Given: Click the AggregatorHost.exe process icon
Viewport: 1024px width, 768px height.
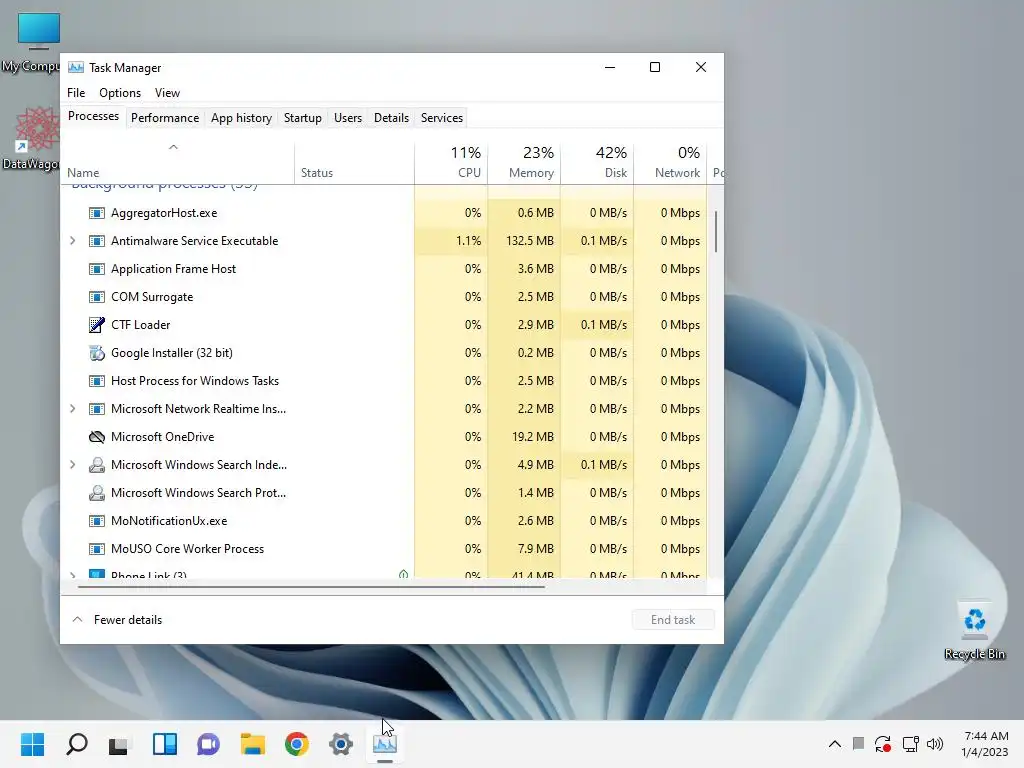Looking at the screenshot, I should pos(97,213).
